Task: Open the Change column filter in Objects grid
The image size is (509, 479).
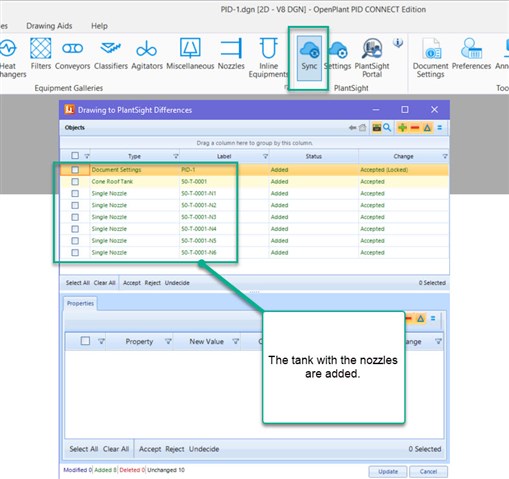Action: (445, 156)
